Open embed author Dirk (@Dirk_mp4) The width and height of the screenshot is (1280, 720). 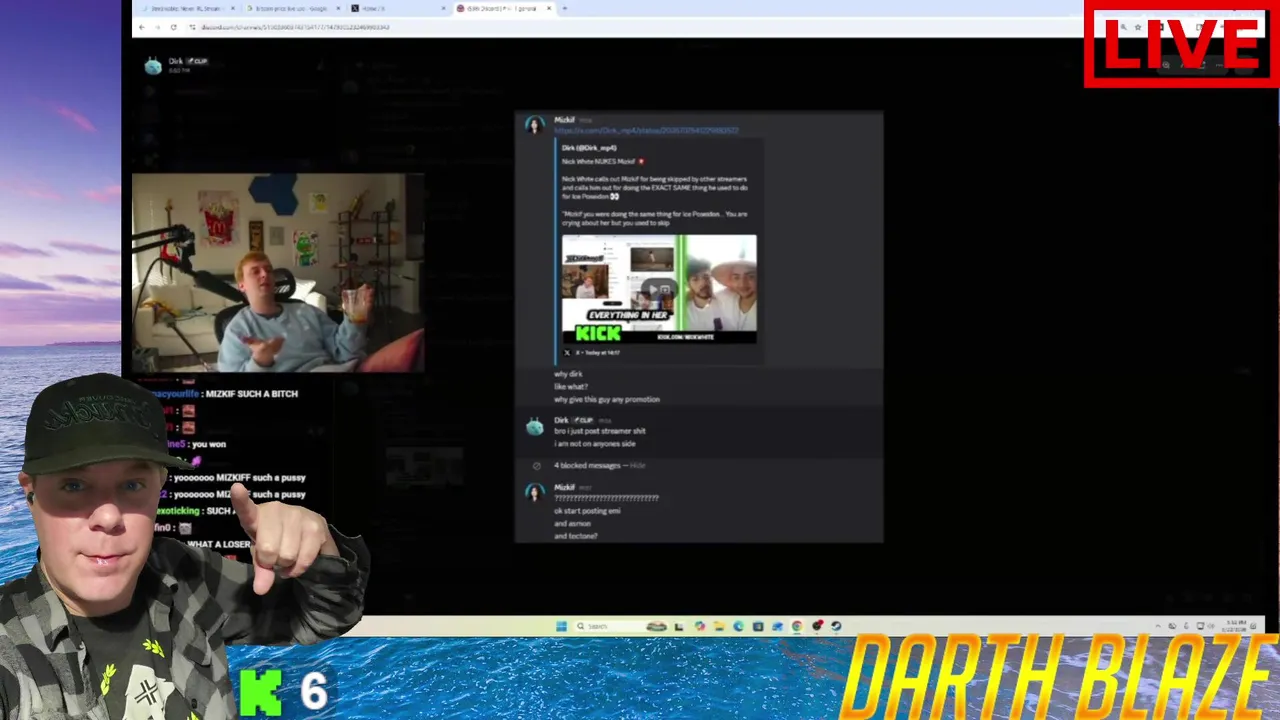[589, 148]
